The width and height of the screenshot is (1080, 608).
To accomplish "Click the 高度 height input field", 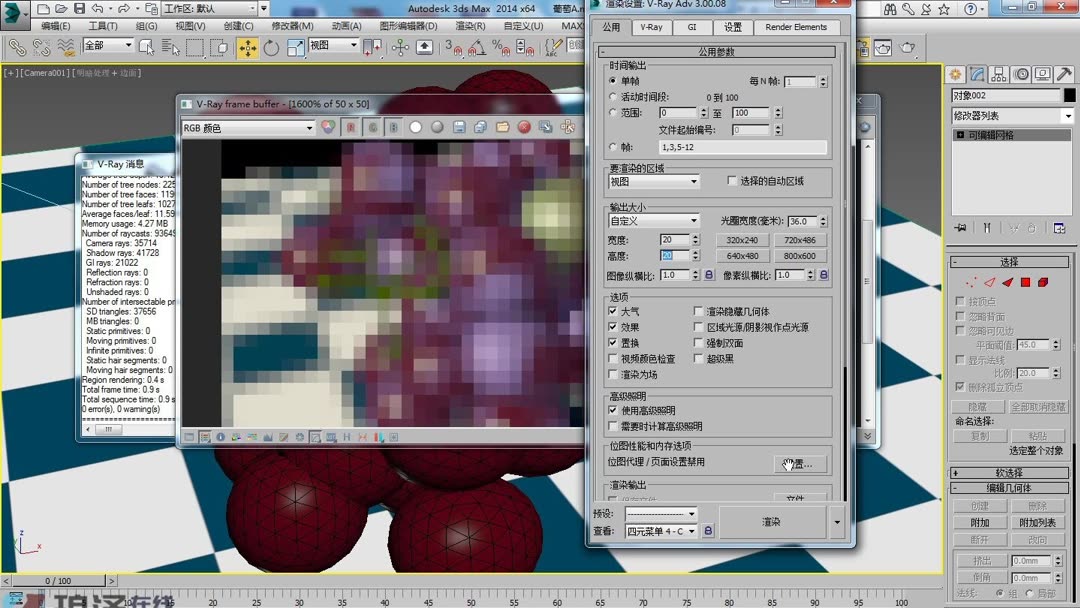I will point(675,255).
